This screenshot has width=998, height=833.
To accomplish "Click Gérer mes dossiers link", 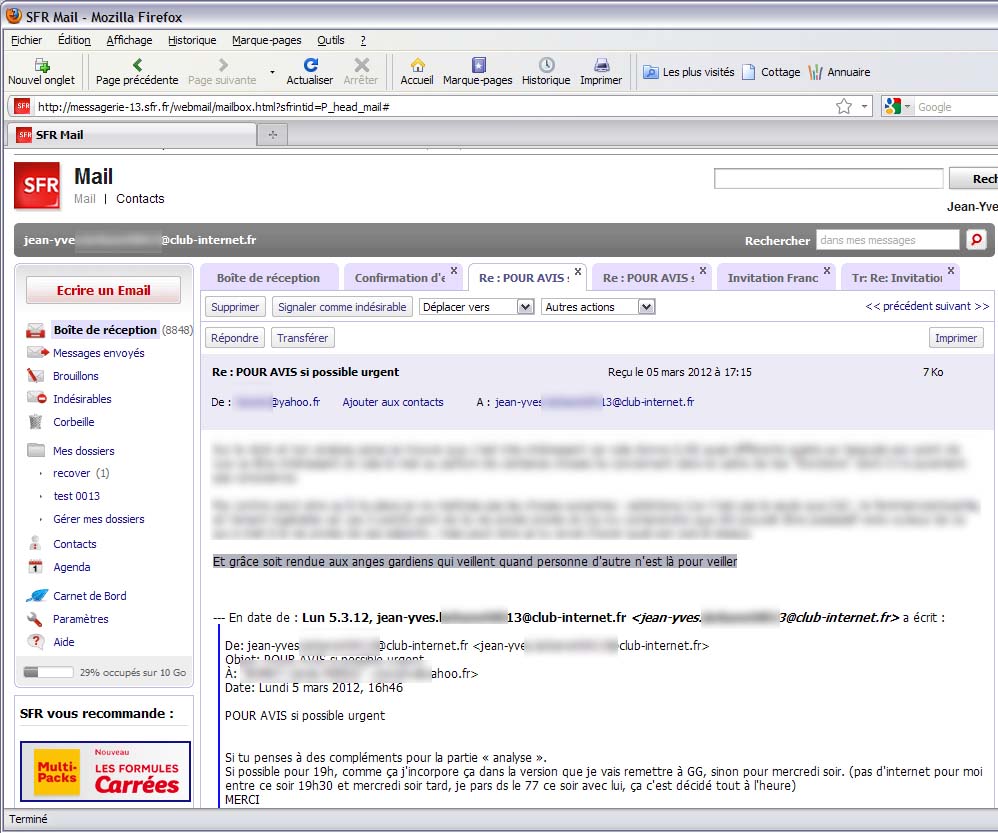I will [x=99, y=519].
